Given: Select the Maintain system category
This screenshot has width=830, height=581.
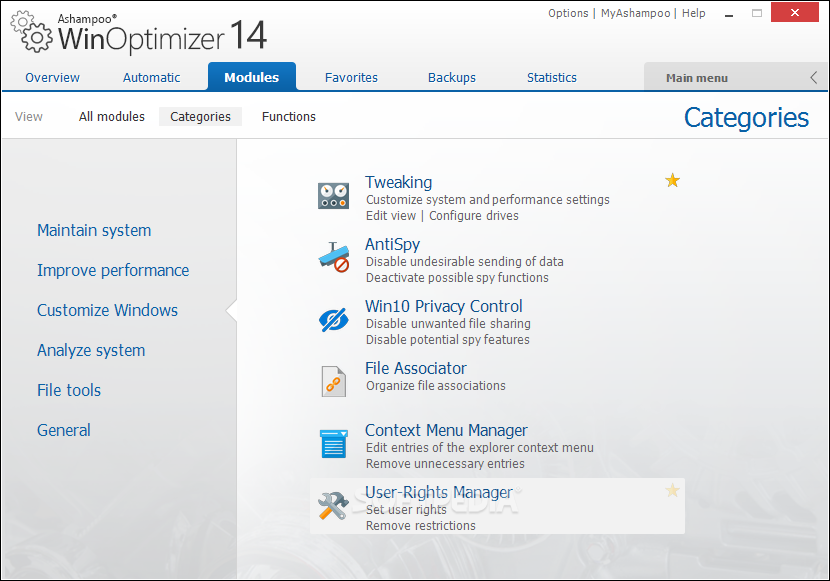Looking at the screenshot, I should 94,230.
